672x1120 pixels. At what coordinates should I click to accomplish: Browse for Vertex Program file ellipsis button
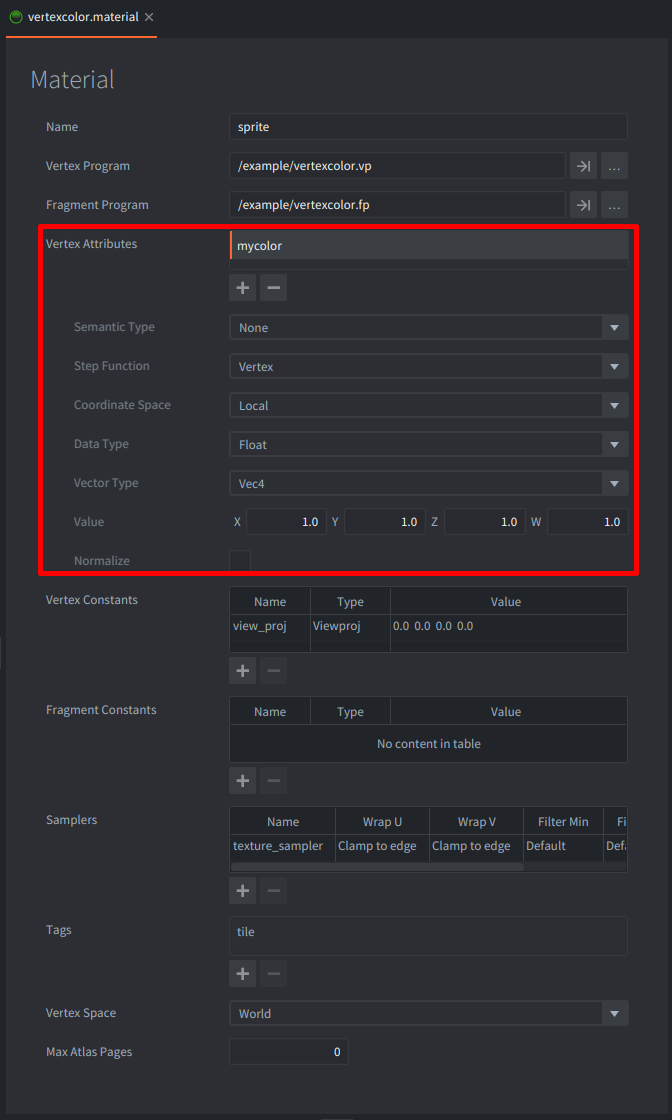tap(614, 166)
